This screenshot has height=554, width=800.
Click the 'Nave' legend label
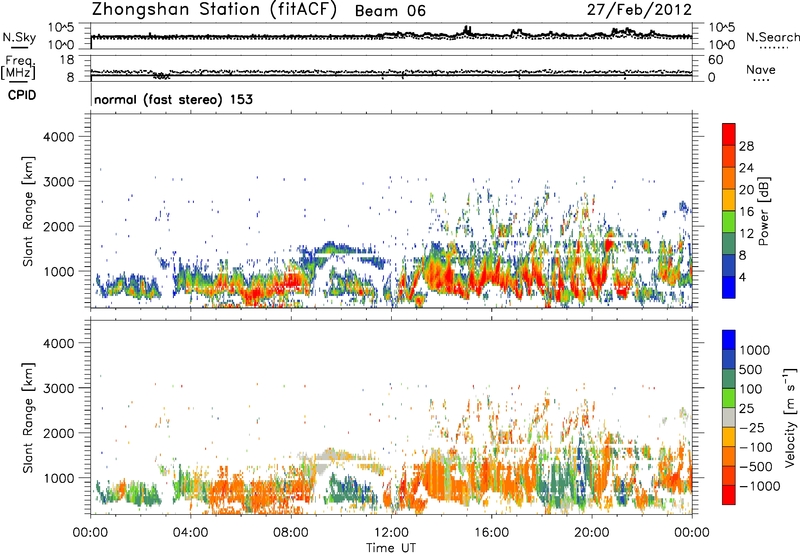coord(761,70)
